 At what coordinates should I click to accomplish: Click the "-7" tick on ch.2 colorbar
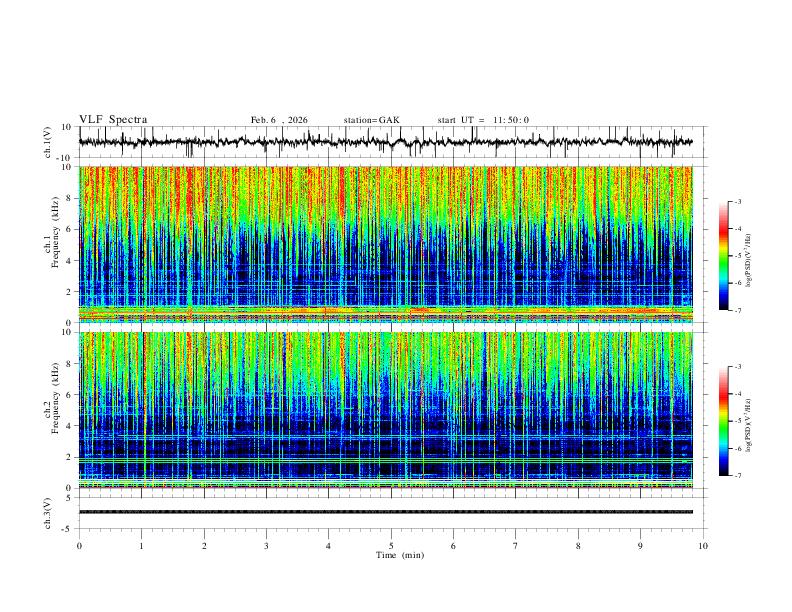(x=737, y=476)
